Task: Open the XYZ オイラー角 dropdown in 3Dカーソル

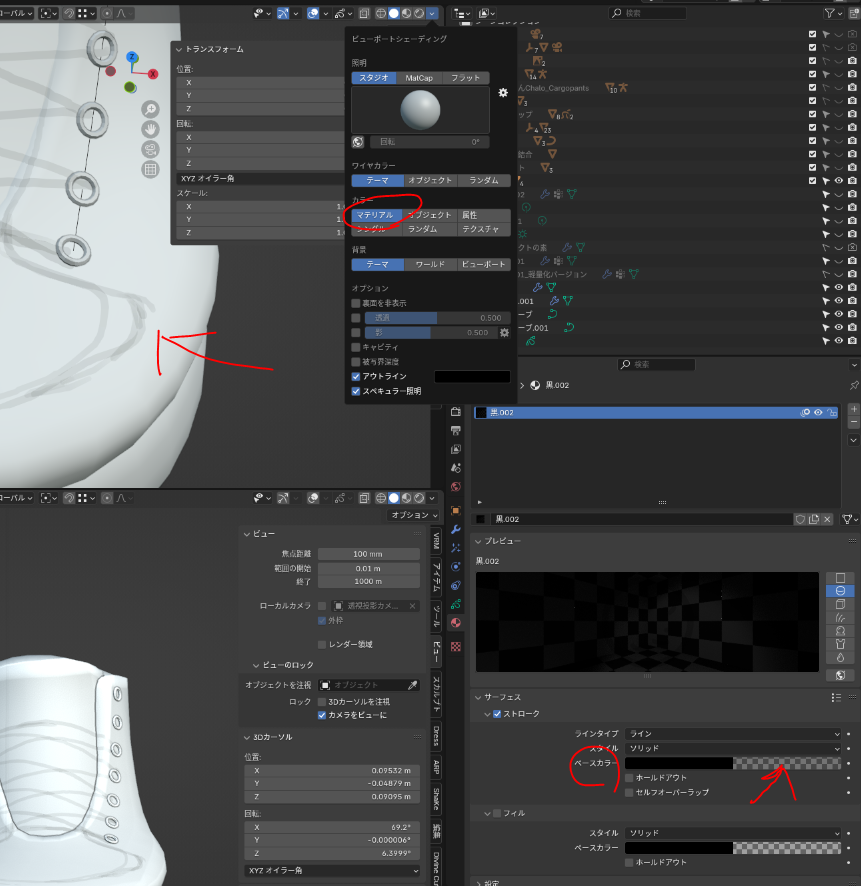Action: (334, 871)
